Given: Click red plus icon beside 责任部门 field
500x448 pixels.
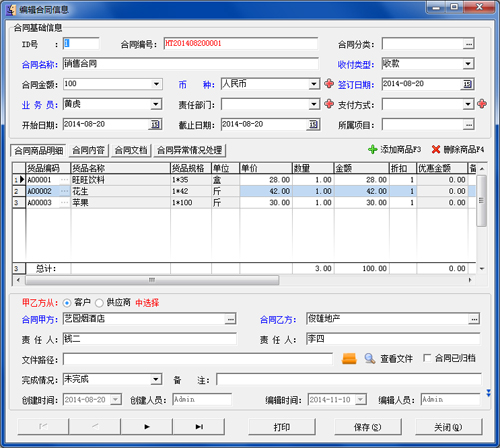Looking at the screenshot, I should [329, 104].
